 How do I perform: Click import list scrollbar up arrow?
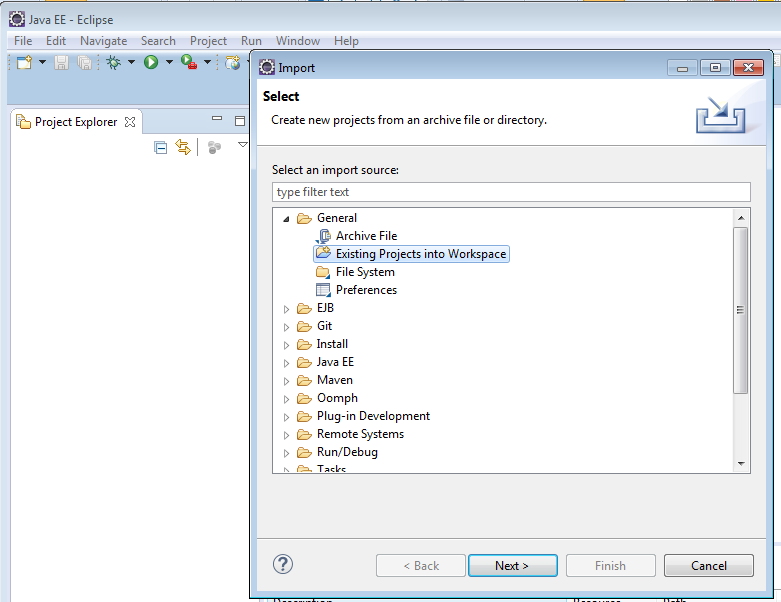click(741, 218)
